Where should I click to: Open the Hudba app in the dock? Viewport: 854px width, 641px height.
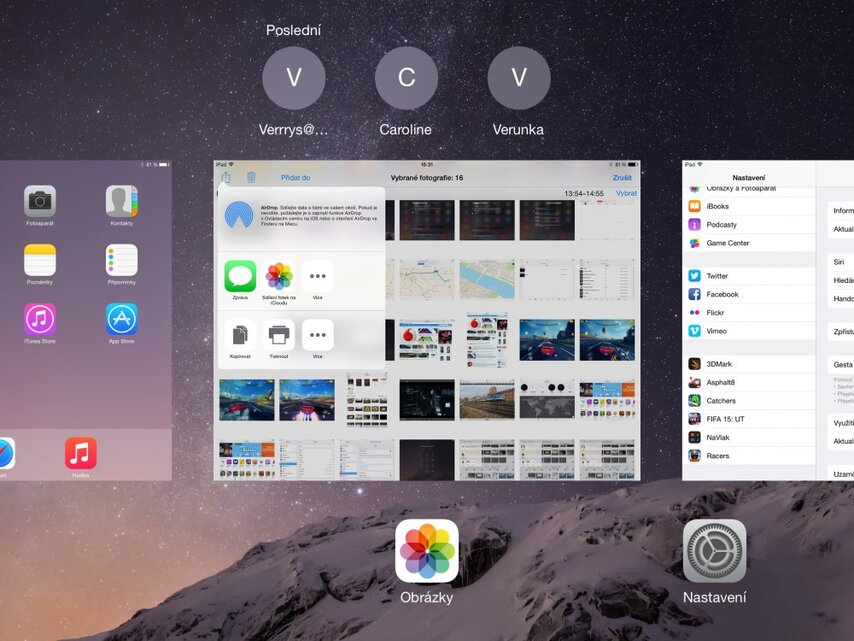80,453
